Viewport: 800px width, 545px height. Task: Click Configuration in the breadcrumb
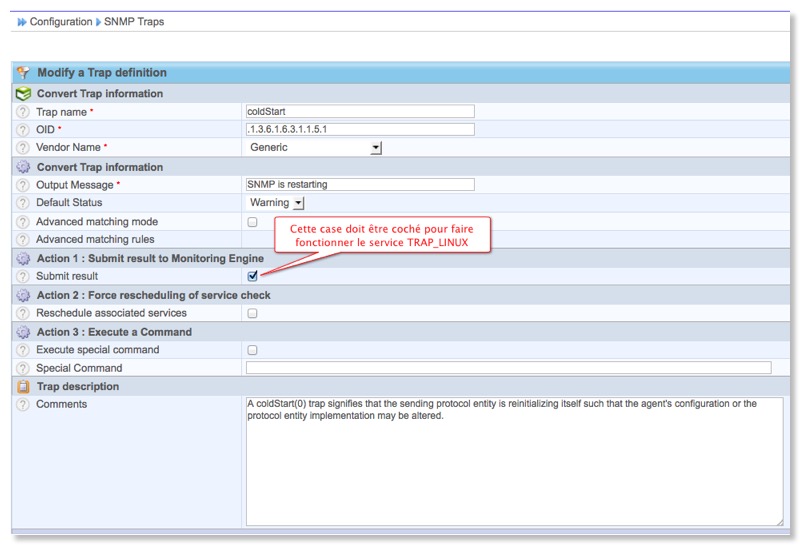click(x=60, y=21)
